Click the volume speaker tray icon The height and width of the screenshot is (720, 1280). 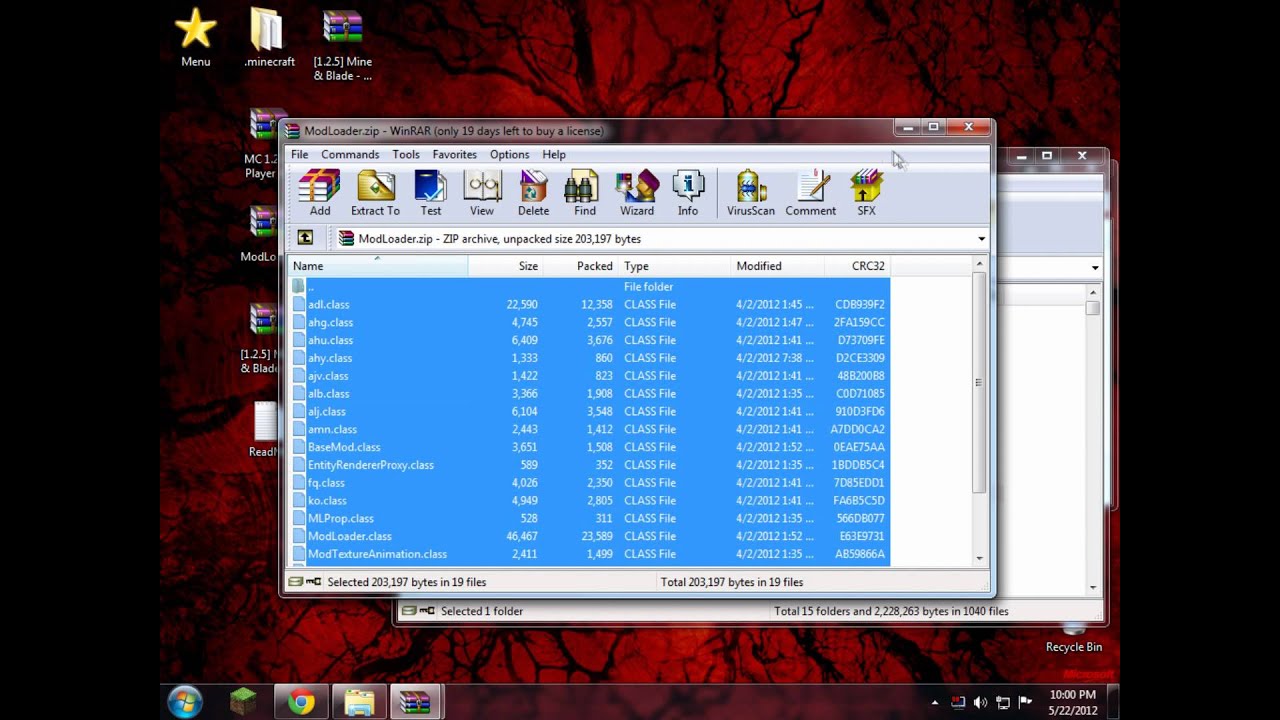980,703
